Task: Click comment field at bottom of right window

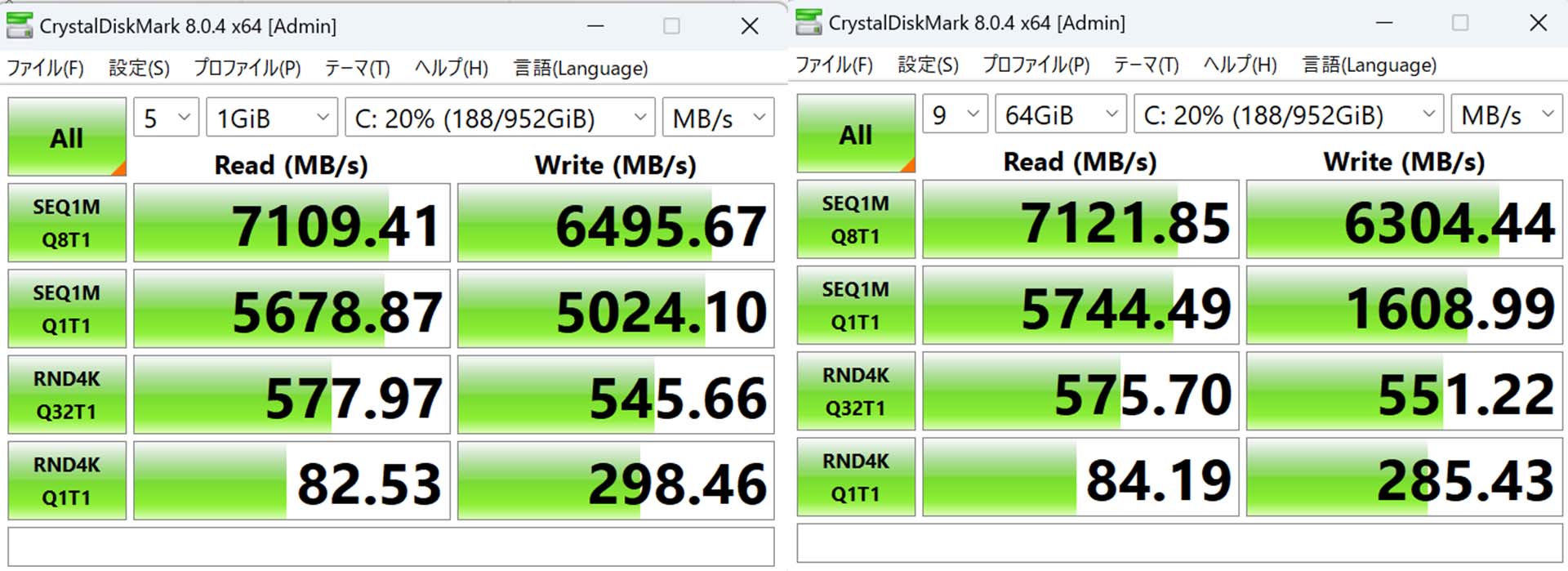Action: [x=1180, y=543]
